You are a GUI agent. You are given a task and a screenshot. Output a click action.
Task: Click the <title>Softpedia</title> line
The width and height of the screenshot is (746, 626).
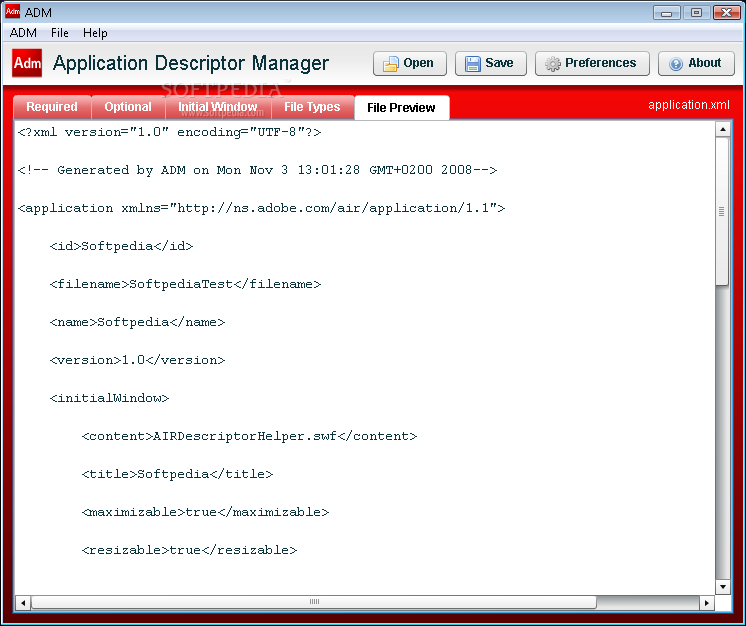pos(177,474)
